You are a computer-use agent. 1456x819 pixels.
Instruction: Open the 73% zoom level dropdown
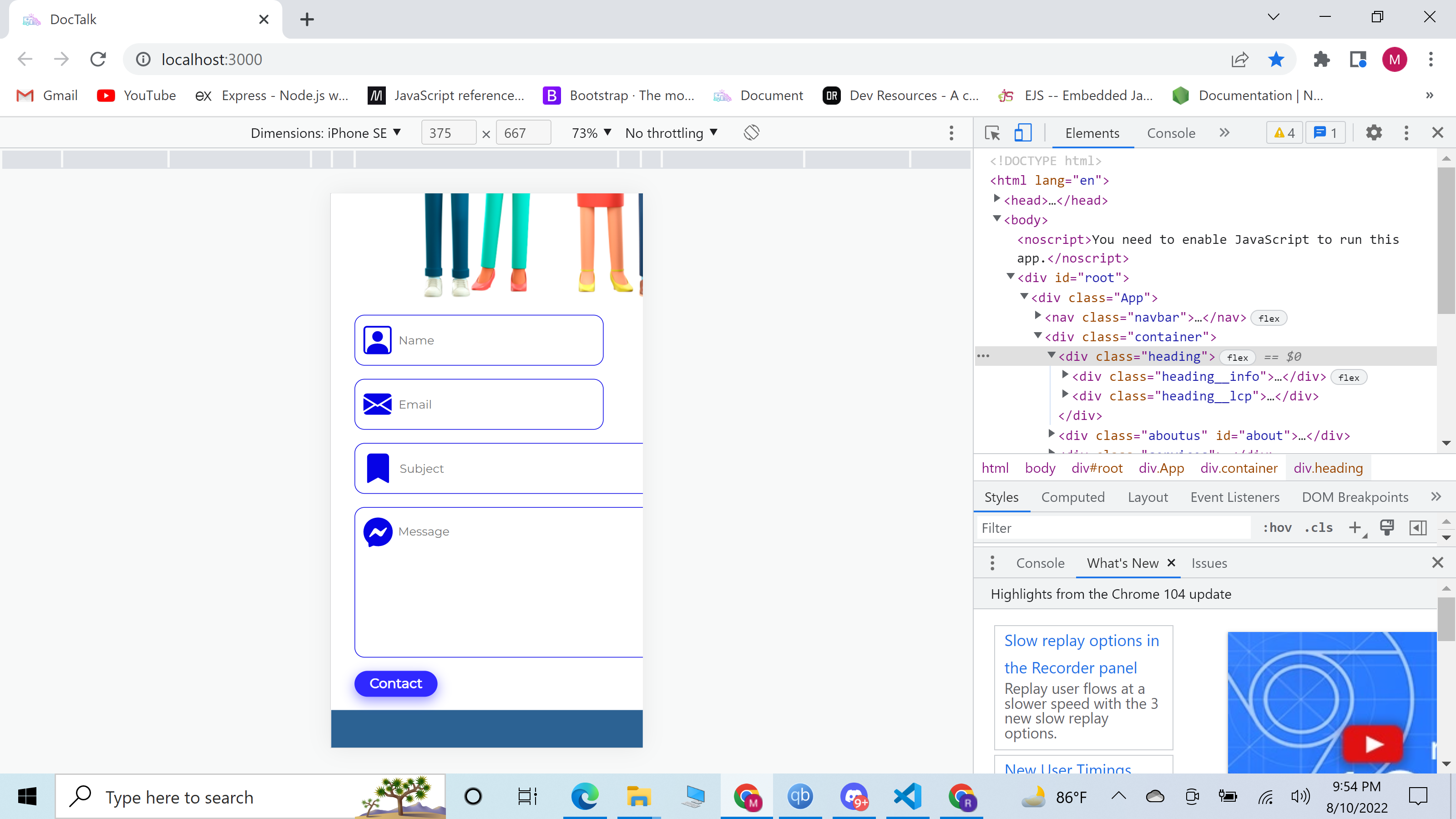590,132
